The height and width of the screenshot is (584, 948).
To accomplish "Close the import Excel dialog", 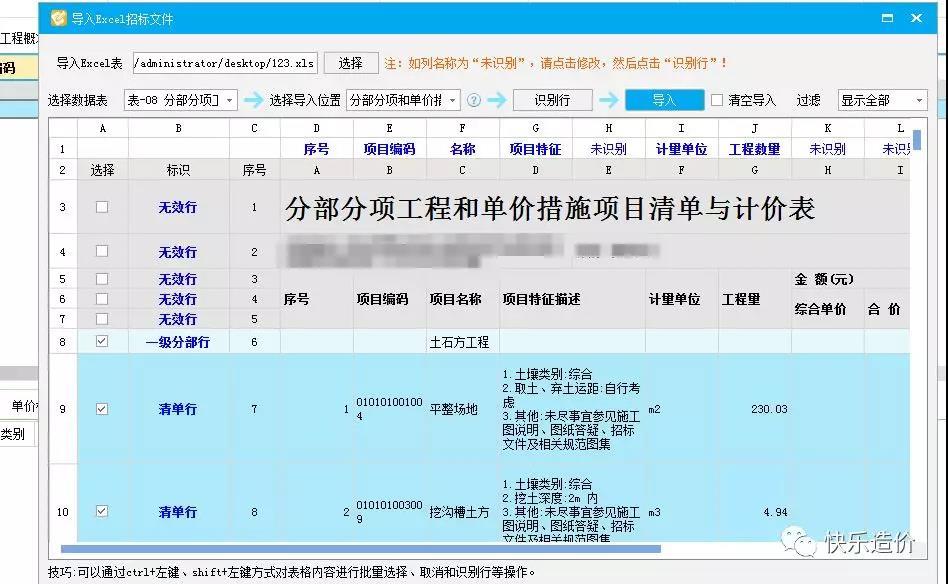I will [917, 18].
